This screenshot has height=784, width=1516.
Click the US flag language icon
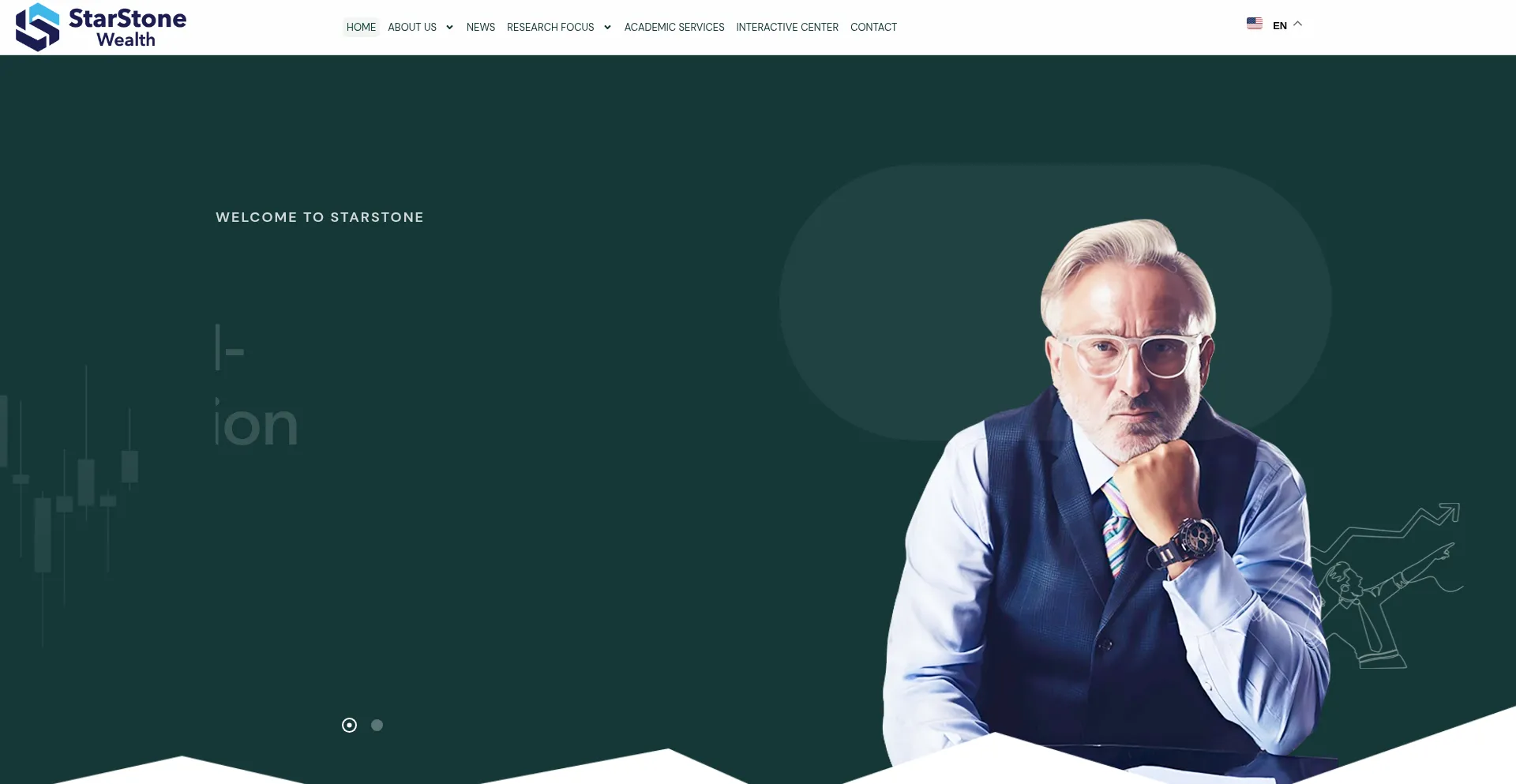[1254, 24]
